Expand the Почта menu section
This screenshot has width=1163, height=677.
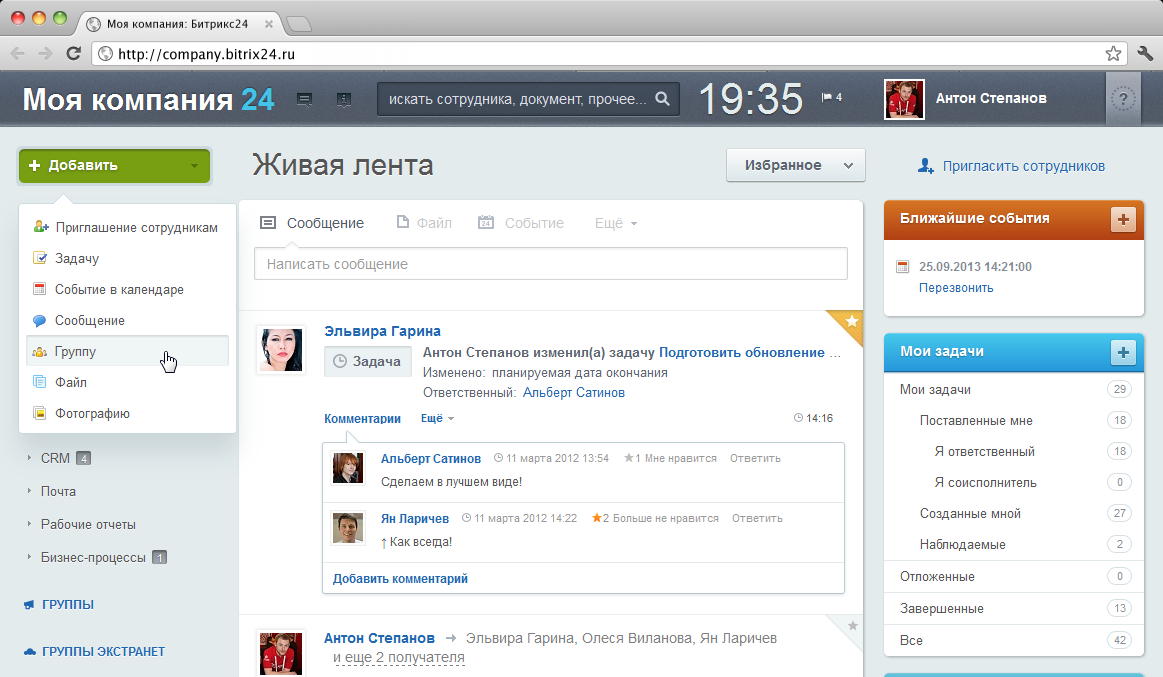[x=58, y=491]
